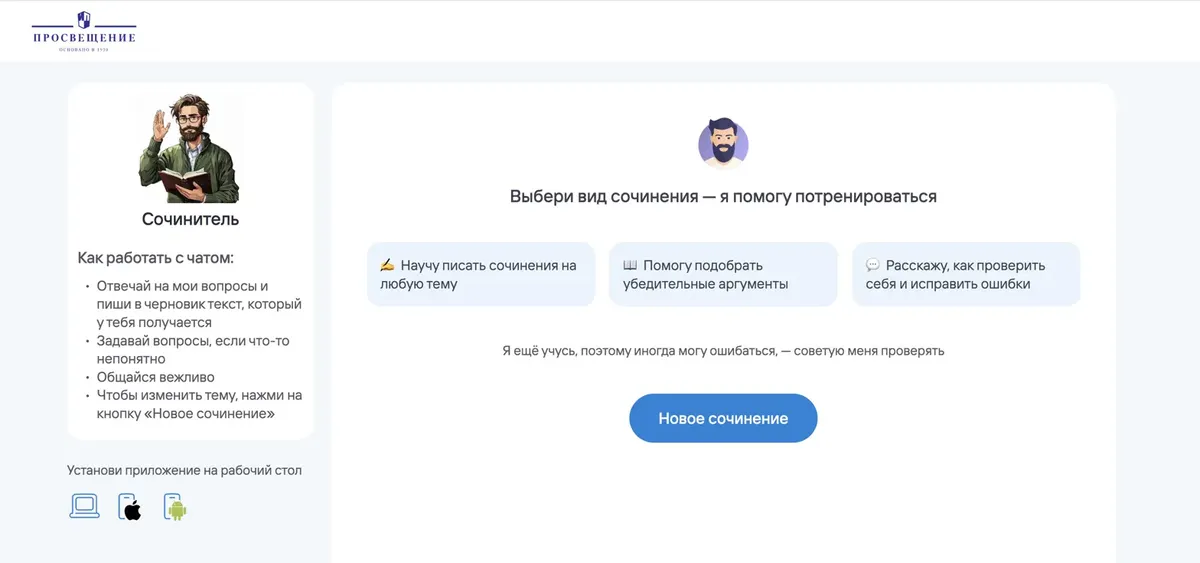Open the Android app install icon
Screen dimensions: 1200x563
(176, 508)
